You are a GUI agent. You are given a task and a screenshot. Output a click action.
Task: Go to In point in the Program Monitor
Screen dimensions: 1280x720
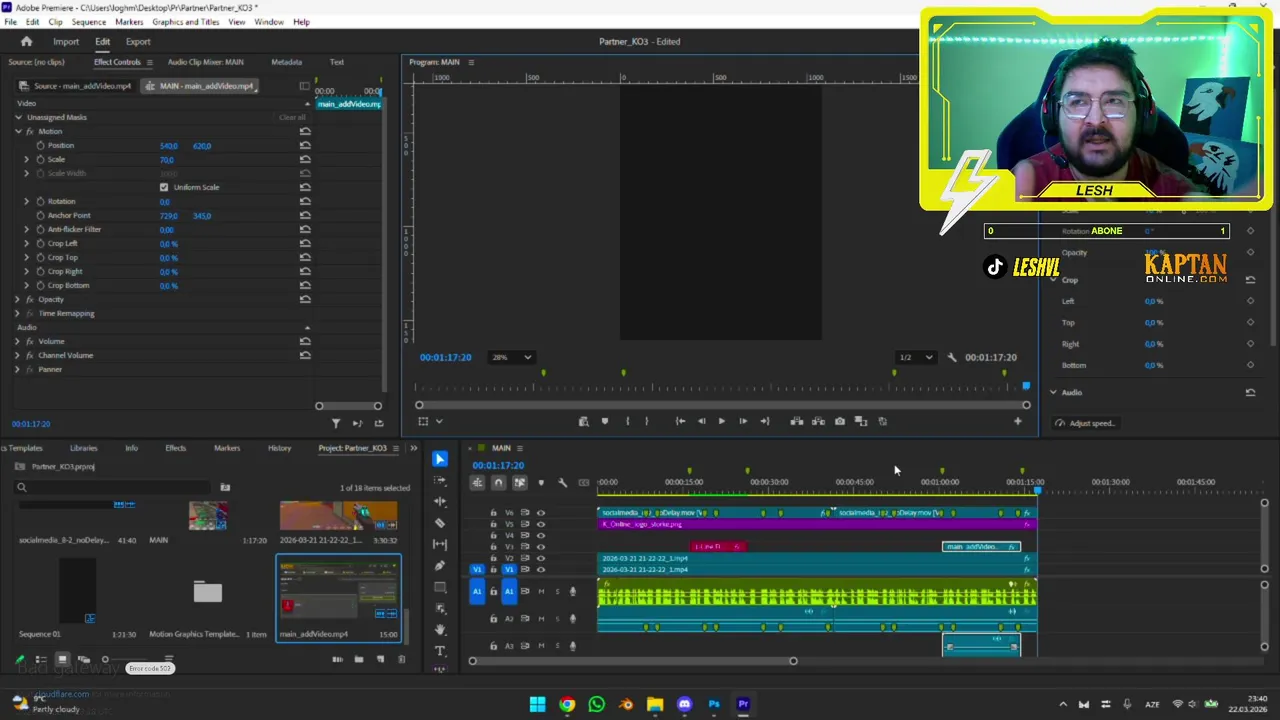pos(680,421)
